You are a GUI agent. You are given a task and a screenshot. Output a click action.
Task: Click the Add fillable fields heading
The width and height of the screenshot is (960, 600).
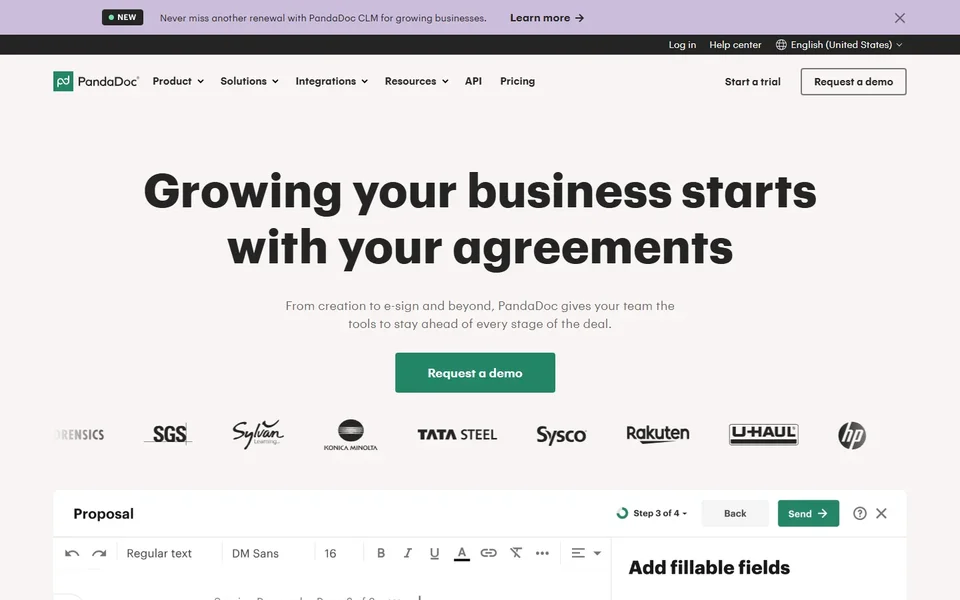coord(709,568)
